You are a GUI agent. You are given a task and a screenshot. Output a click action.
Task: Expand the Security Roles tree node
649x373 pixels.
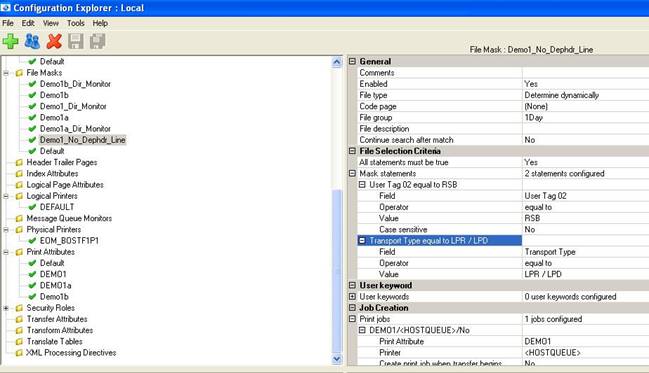[x=6, y=308]
